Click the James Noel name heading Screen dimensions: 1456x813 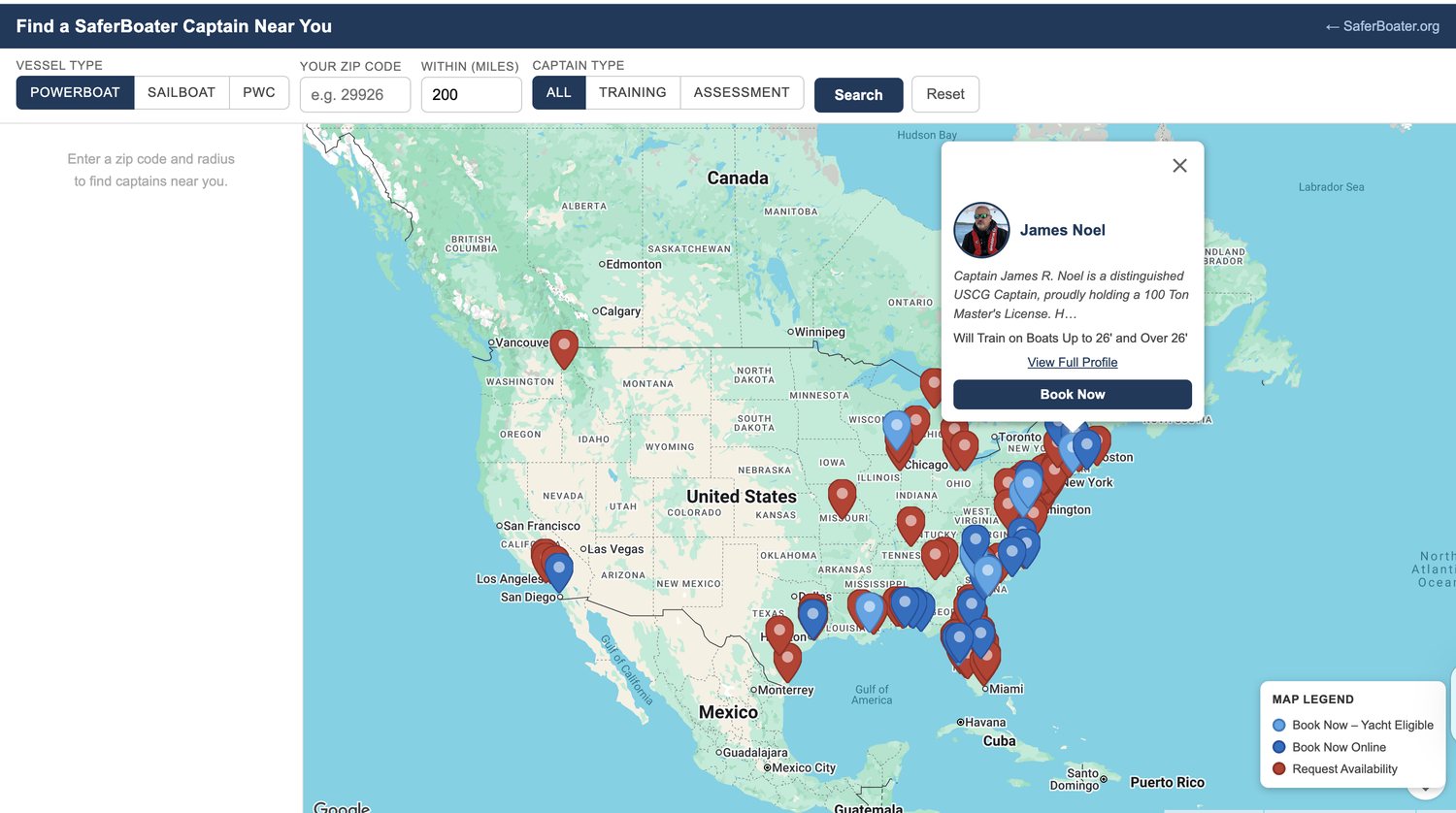[1063, 230]
